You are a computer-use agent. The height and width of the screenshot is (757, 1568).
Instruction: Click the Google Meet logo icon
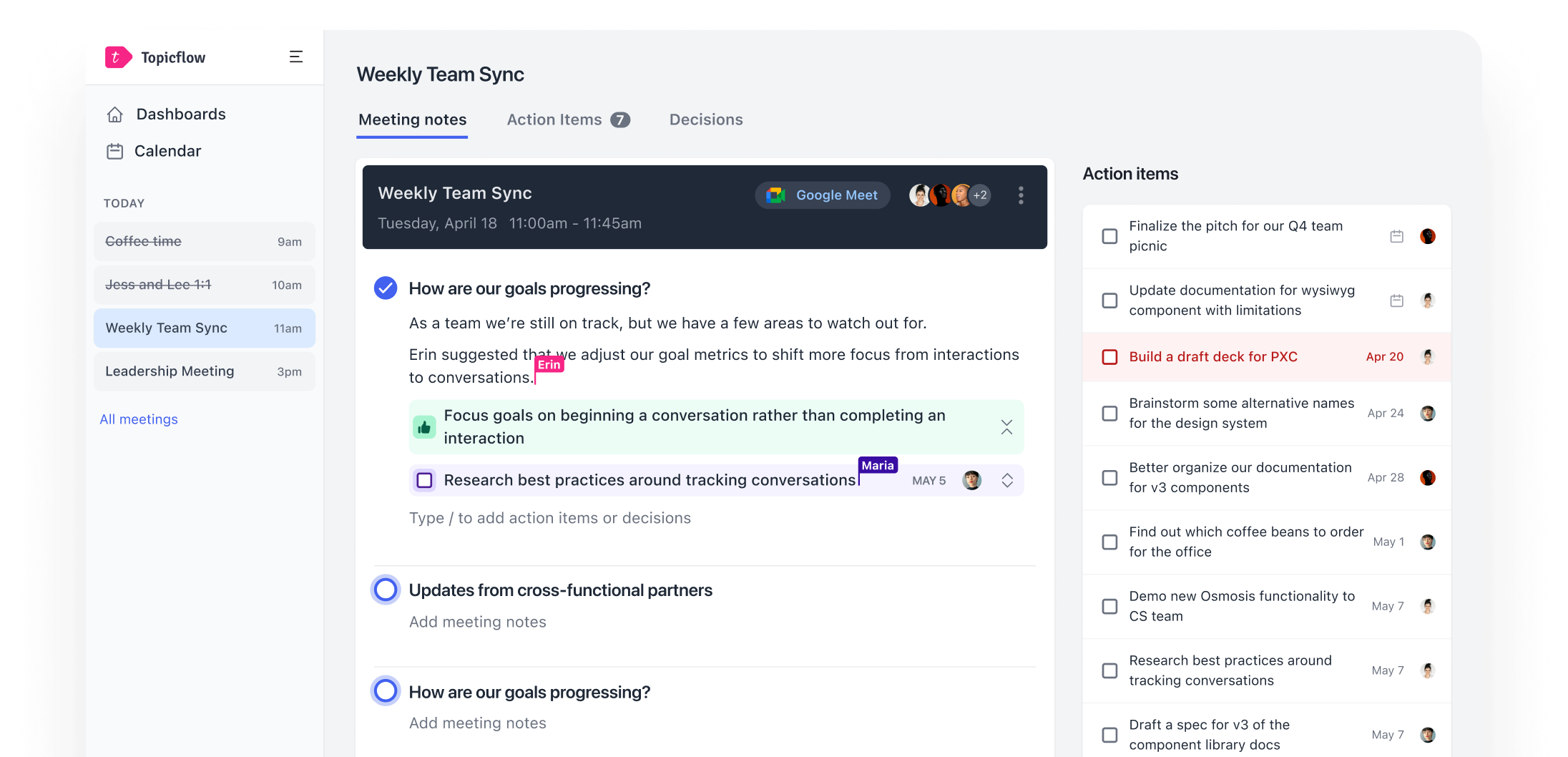tap(776, 195)
